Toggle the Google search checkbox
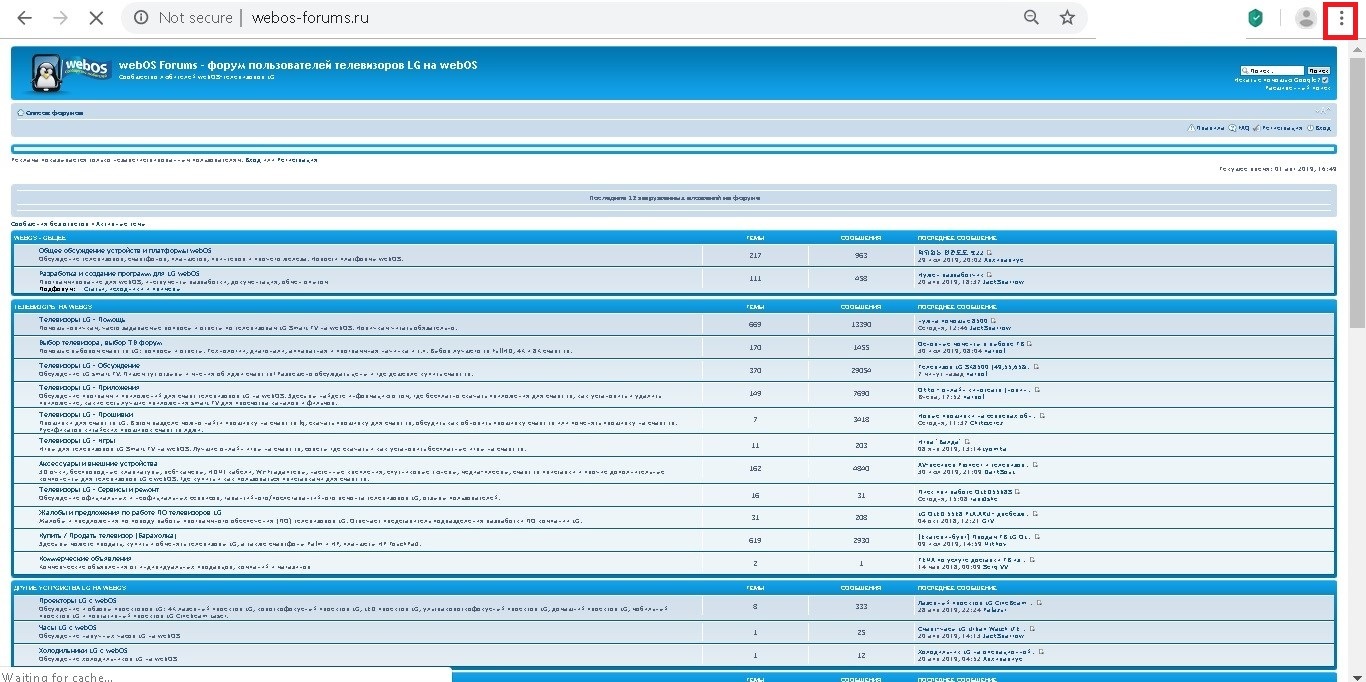Viewport: 1366px width, 682px height. pos(1326,80)
